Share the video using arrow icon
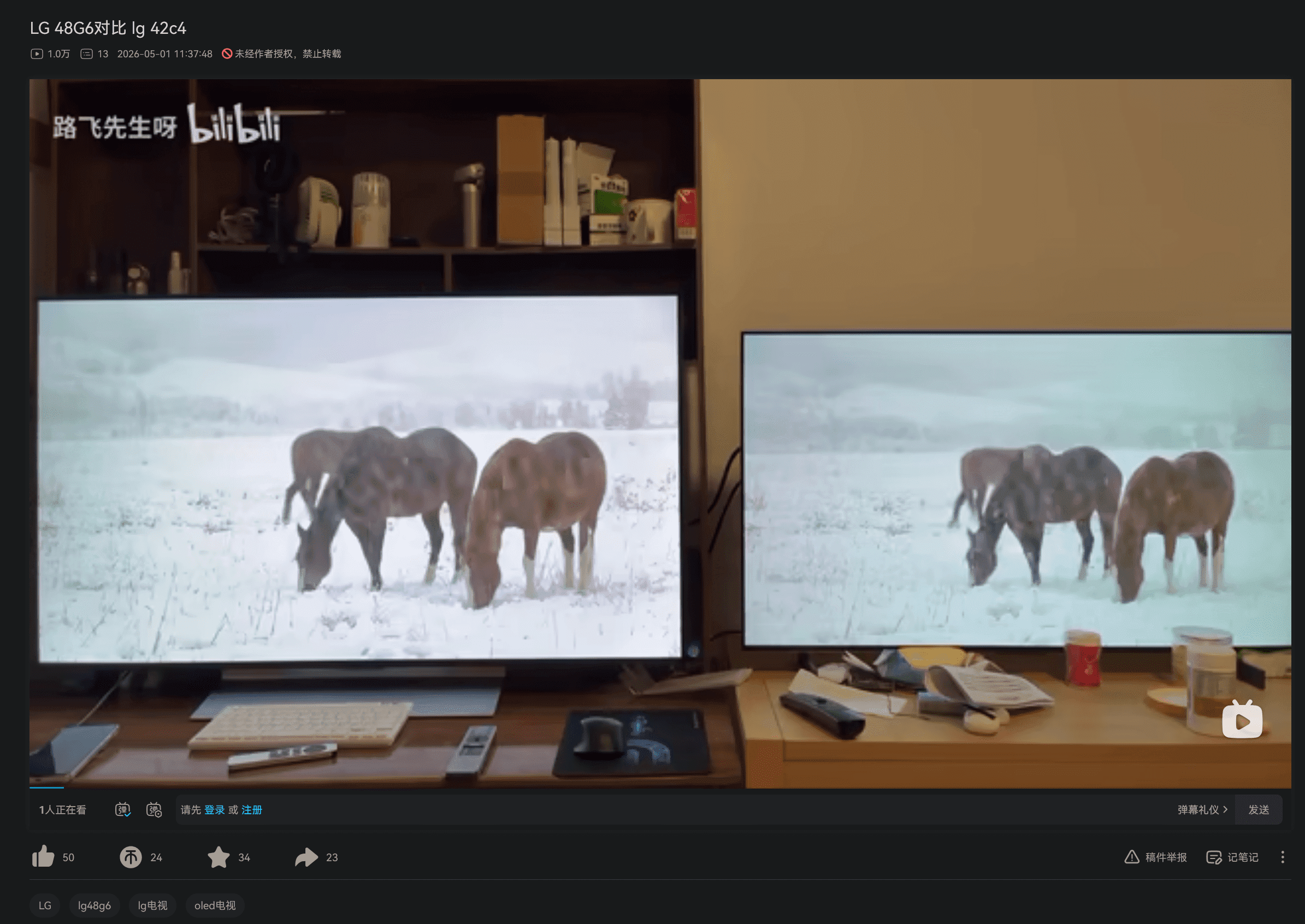 pyautogui.click(x=306, y=857)
